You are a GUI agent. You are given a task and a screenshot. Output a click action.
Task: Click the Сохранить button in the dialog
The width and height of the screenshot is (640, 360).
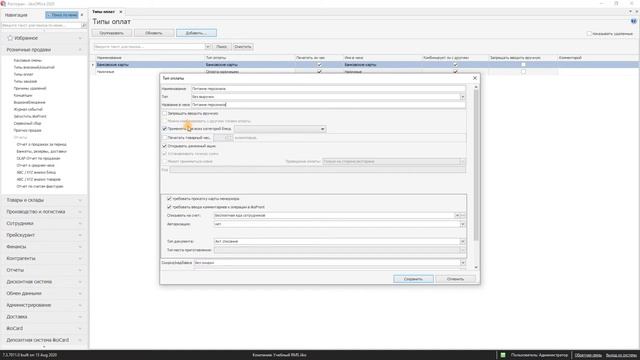pos(413,279)
